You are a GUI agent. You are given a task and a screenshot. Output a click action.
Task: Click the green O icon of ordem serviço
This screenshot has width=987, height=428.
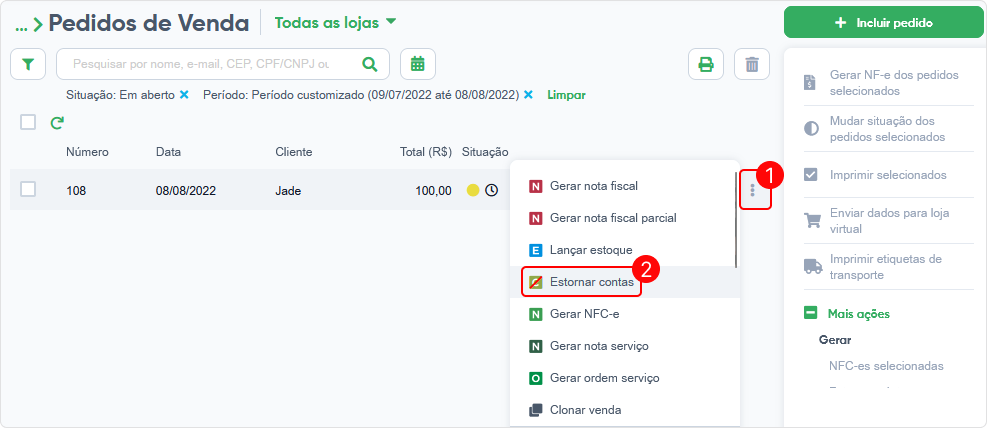536,378
